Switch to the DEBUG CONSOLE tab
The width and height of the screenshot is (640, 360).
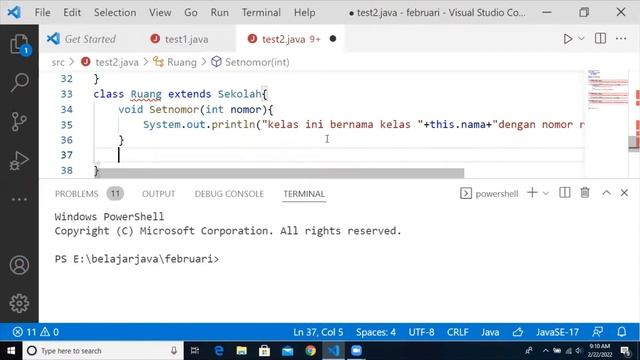(229, 194)
